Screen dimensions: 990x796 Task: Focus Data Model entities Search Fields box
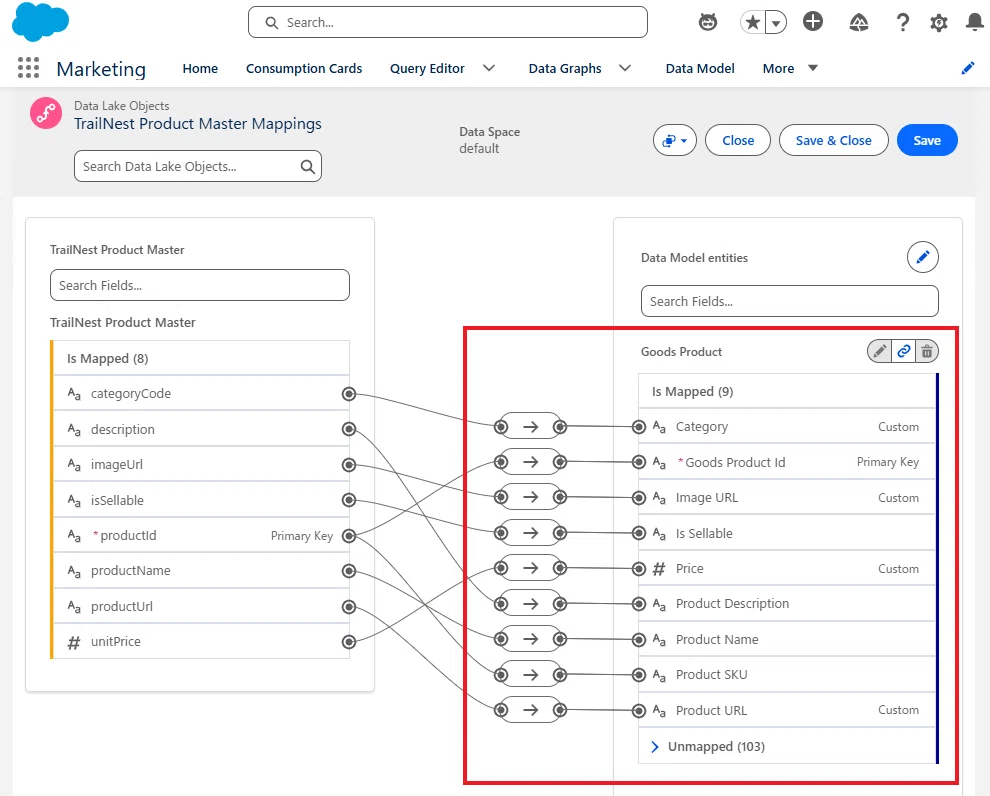pos(789,301)
